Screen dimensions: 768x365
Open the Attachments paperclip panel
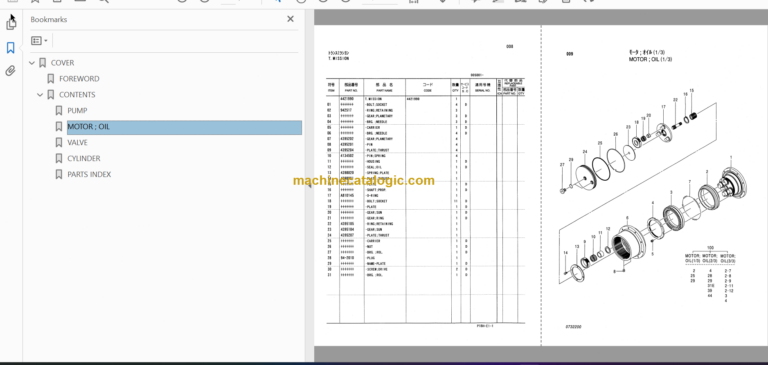point(10,71)
